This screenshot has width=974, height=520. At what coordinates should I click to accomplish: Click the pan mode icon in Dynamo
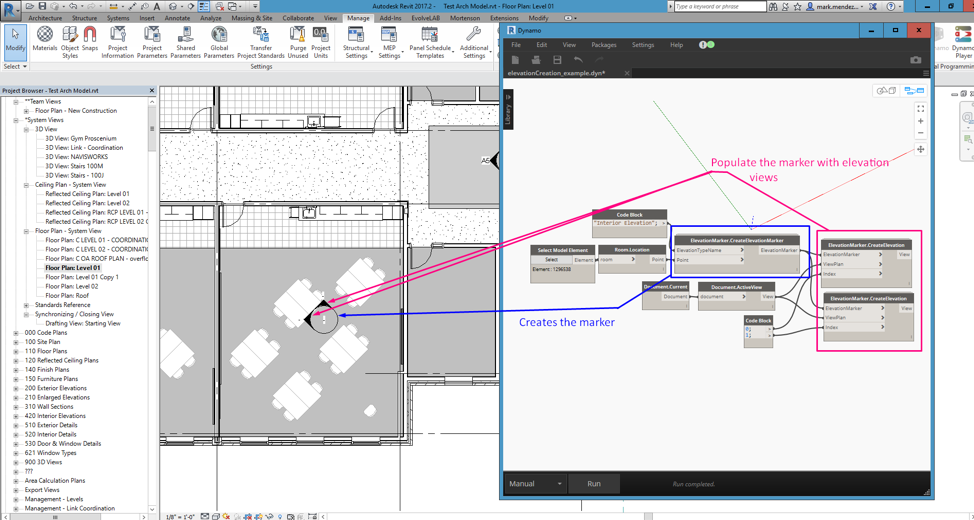pyautogui.click(x=921, y=149)
